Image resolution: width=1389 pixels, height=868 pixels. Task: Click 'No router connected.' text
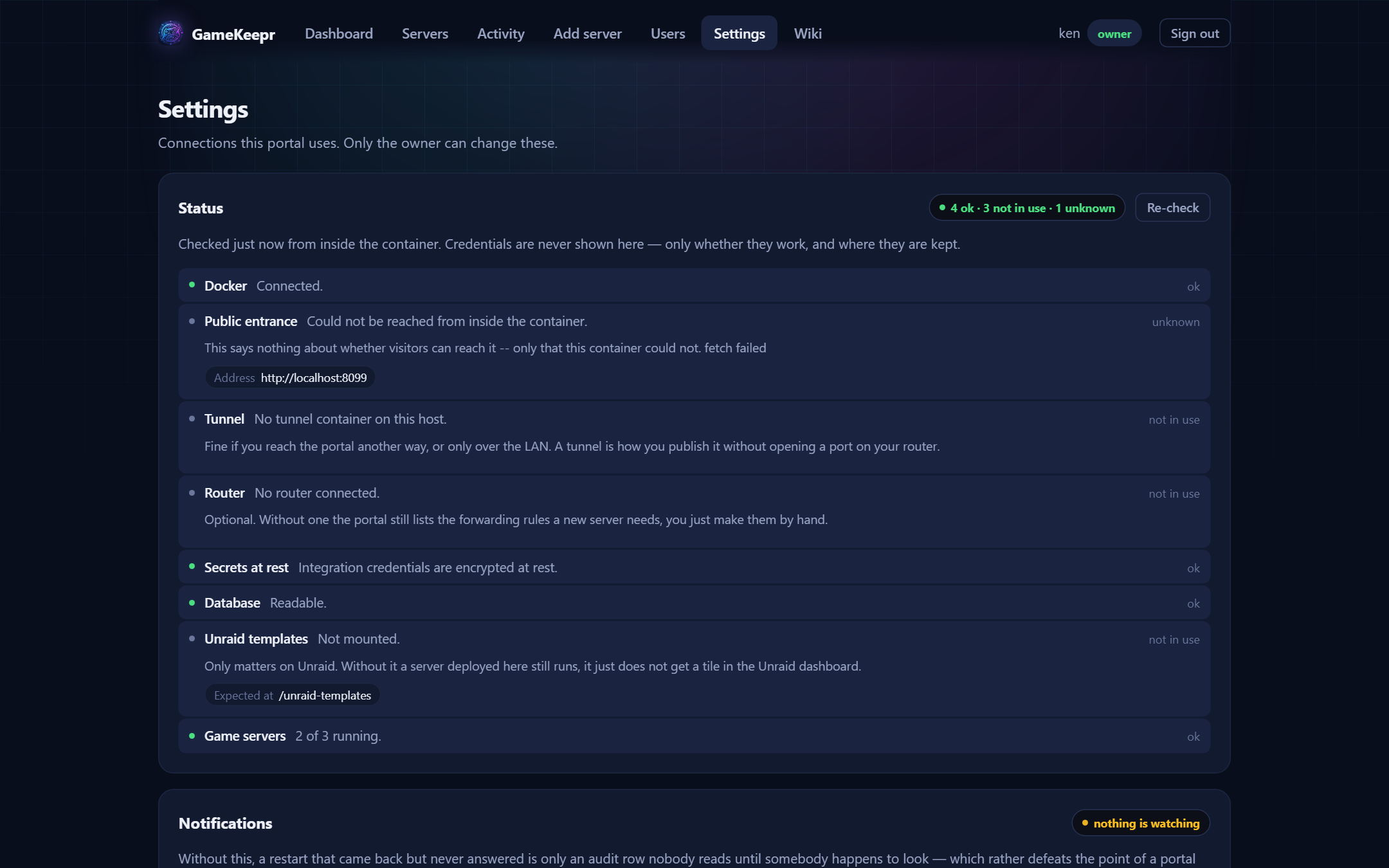pos(317,493)
